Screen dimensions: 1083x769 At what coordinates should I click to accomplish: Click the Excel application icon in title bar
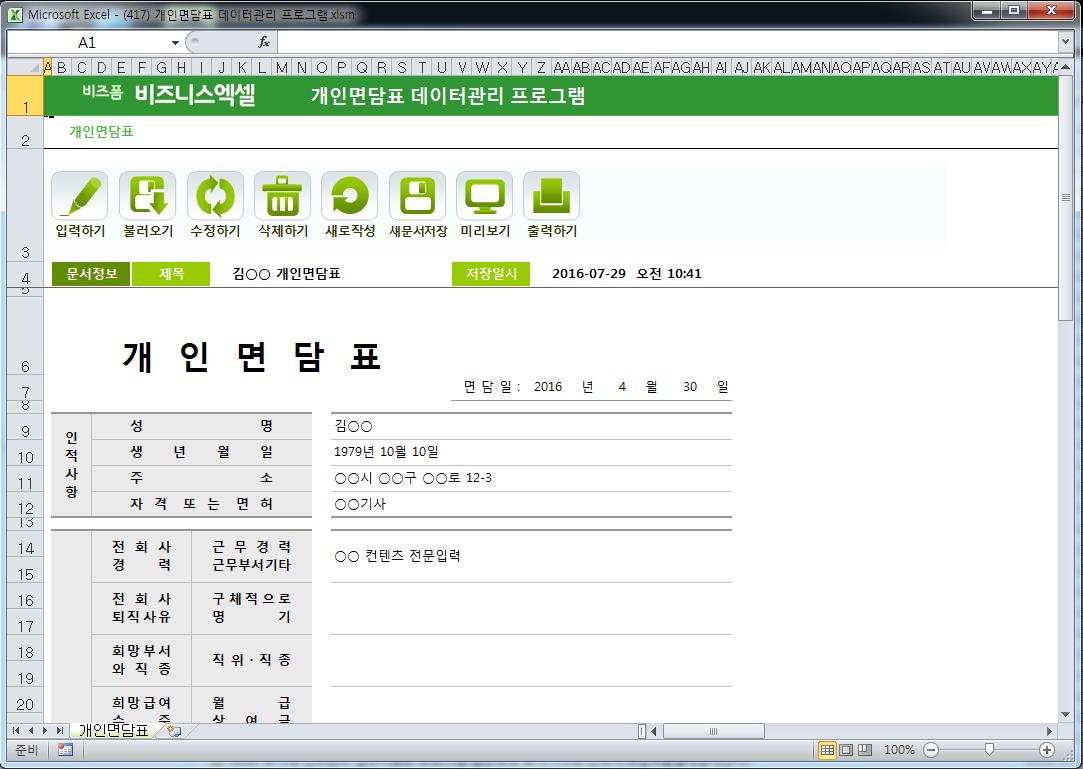15,14
